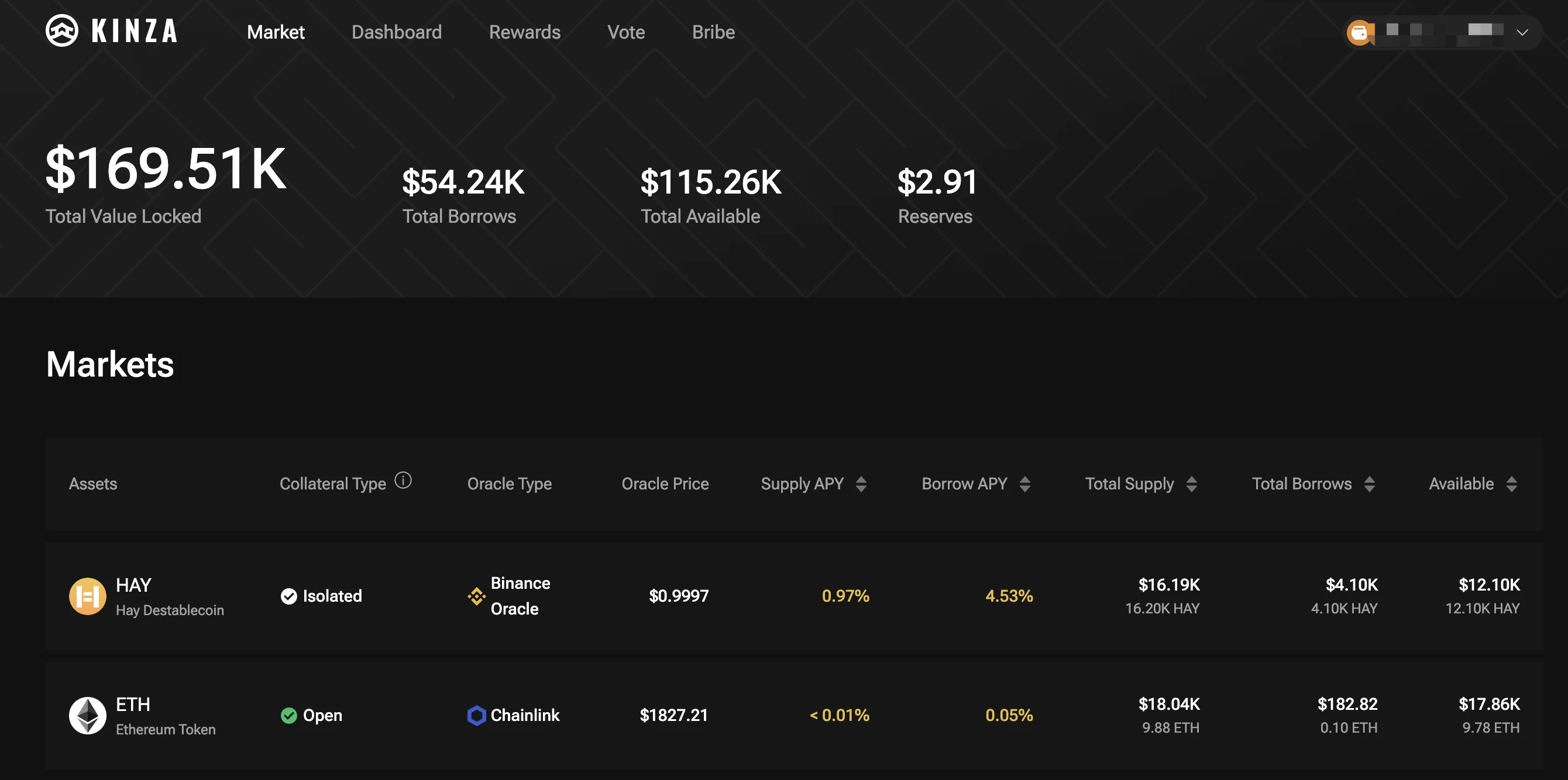The image size is (1568, 780).
Task: Click the ETH token icon
Action: pos(87,715)
